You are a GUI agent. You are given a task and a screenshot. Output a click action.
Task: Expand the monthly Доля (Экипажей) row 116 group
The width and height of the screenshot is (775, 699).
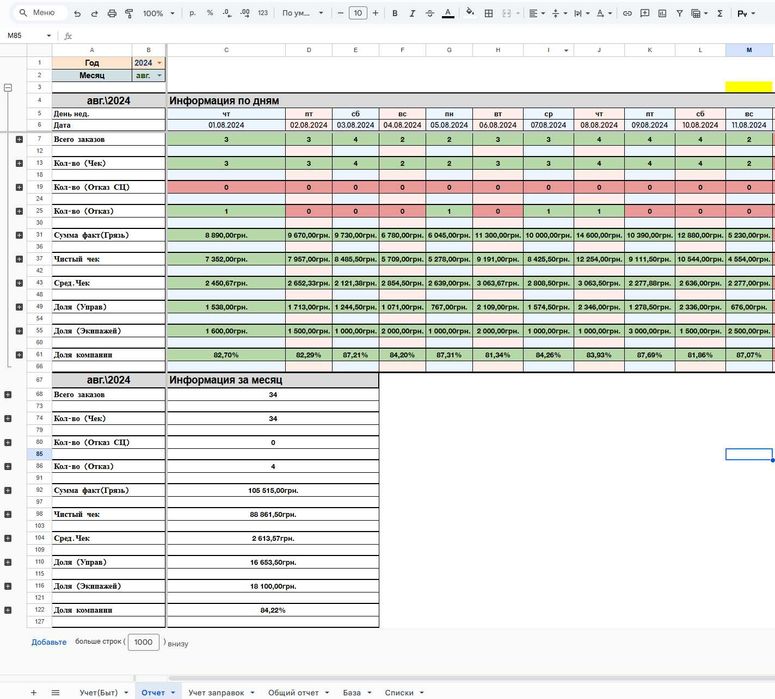(8, 586)
